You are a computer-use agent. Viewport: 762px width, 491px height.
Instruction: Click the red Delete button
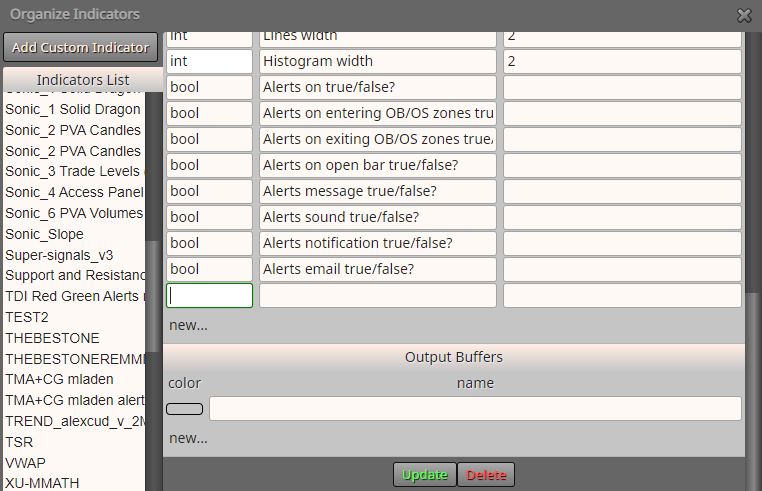[x=486, y=474]
